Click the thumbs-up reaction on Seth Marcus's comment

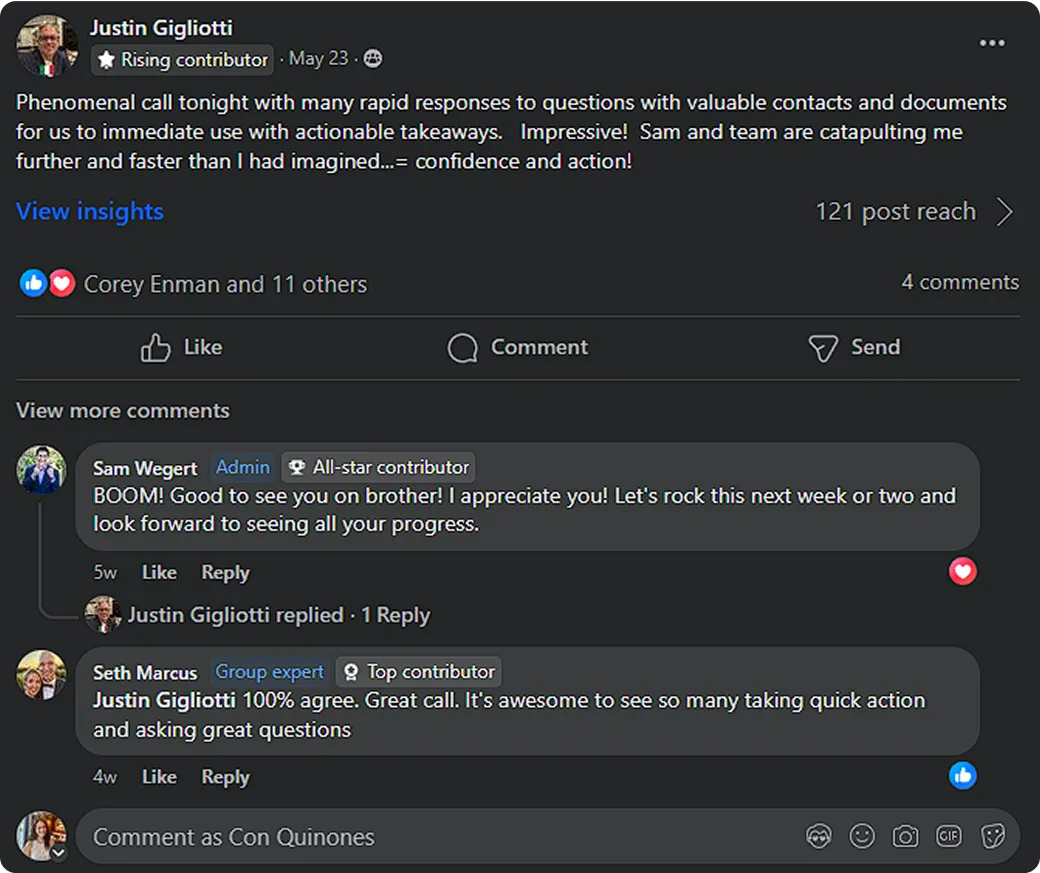point(962,775)
